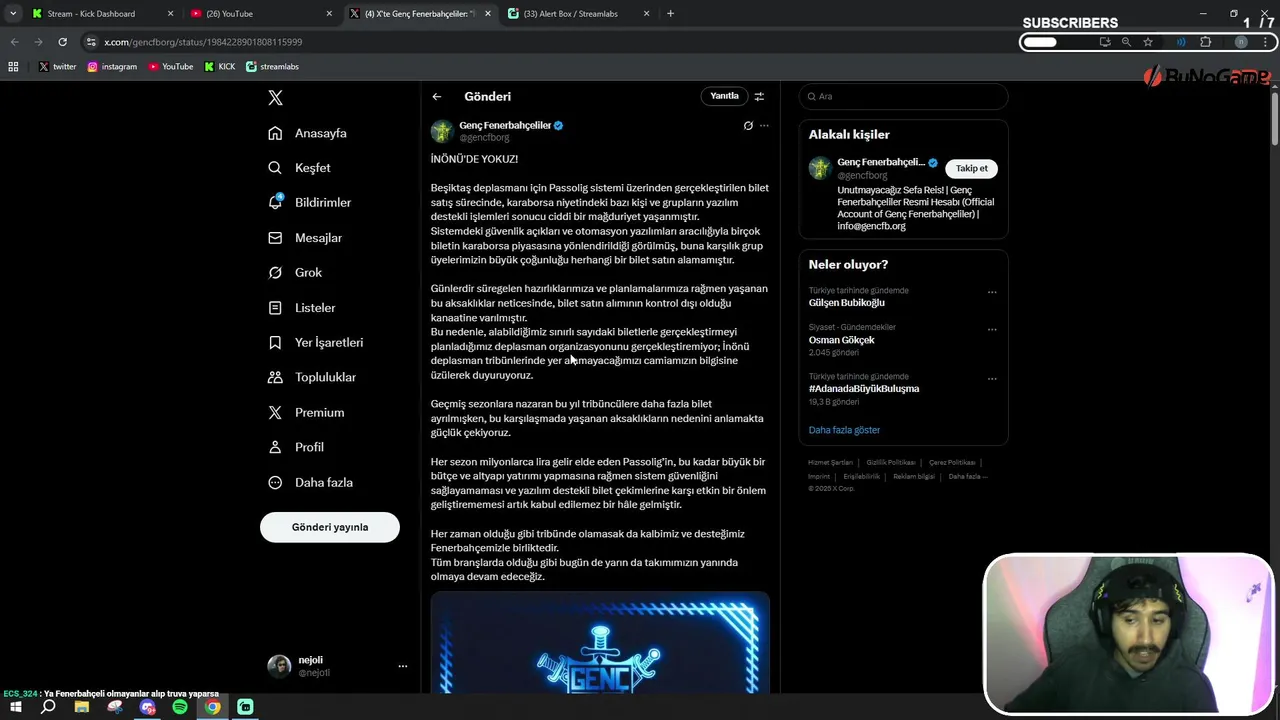Open KICK bookmark
Viewport: 1280px width, 720px height.
(x=220, y=67)
